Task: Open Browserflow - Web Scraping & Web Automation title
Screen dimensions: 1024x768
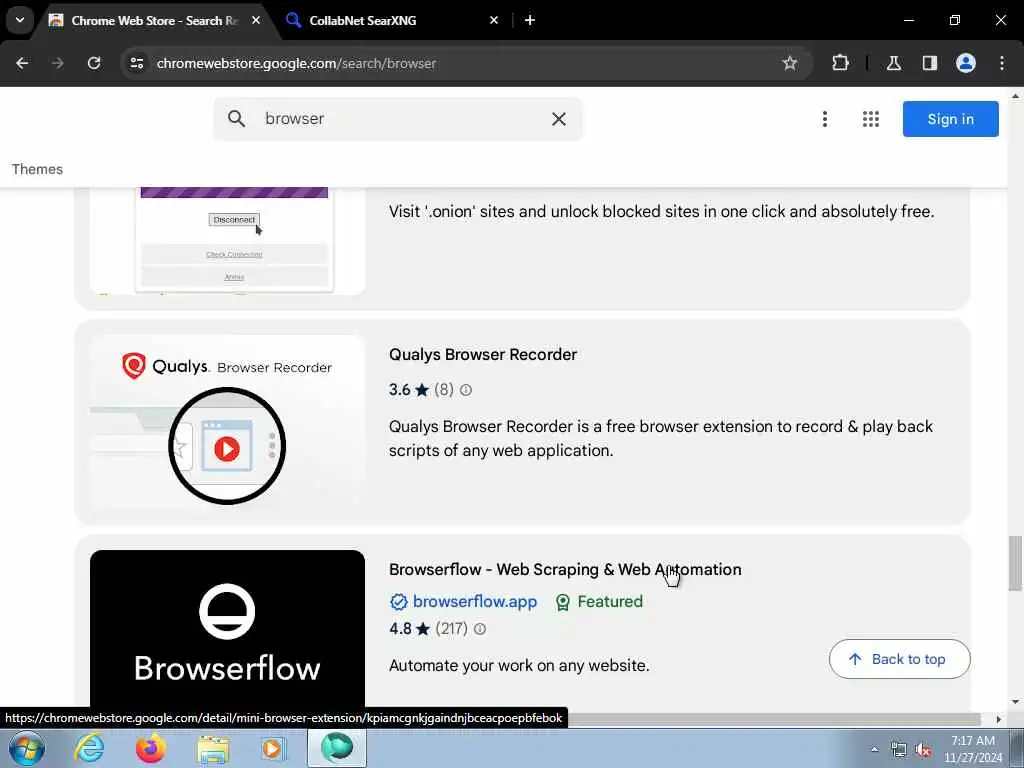Action: coord(565,569)
